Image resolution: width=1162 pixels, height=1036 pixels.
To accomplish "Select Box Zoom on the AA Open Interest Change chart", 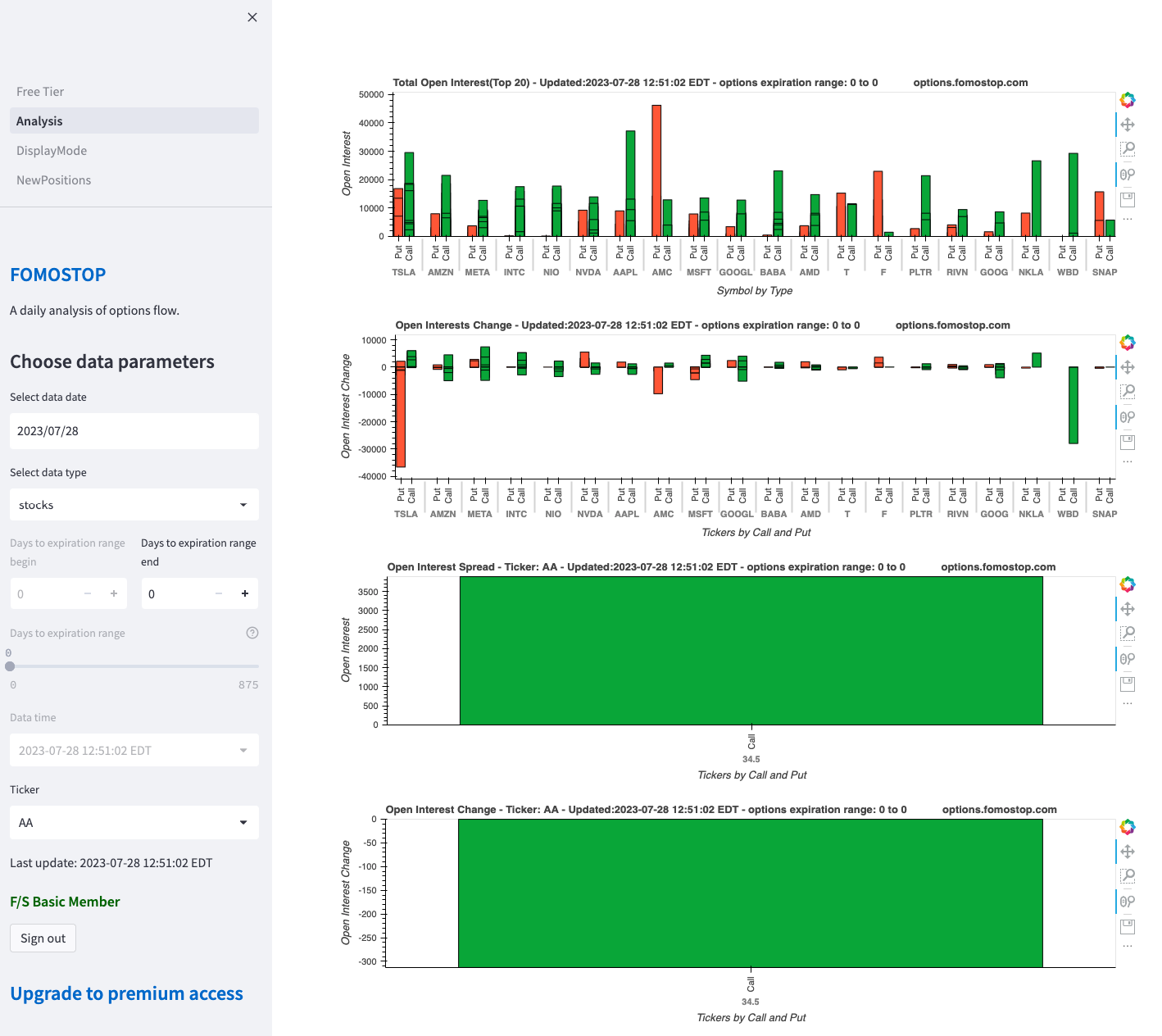I will click(1128, 876).
